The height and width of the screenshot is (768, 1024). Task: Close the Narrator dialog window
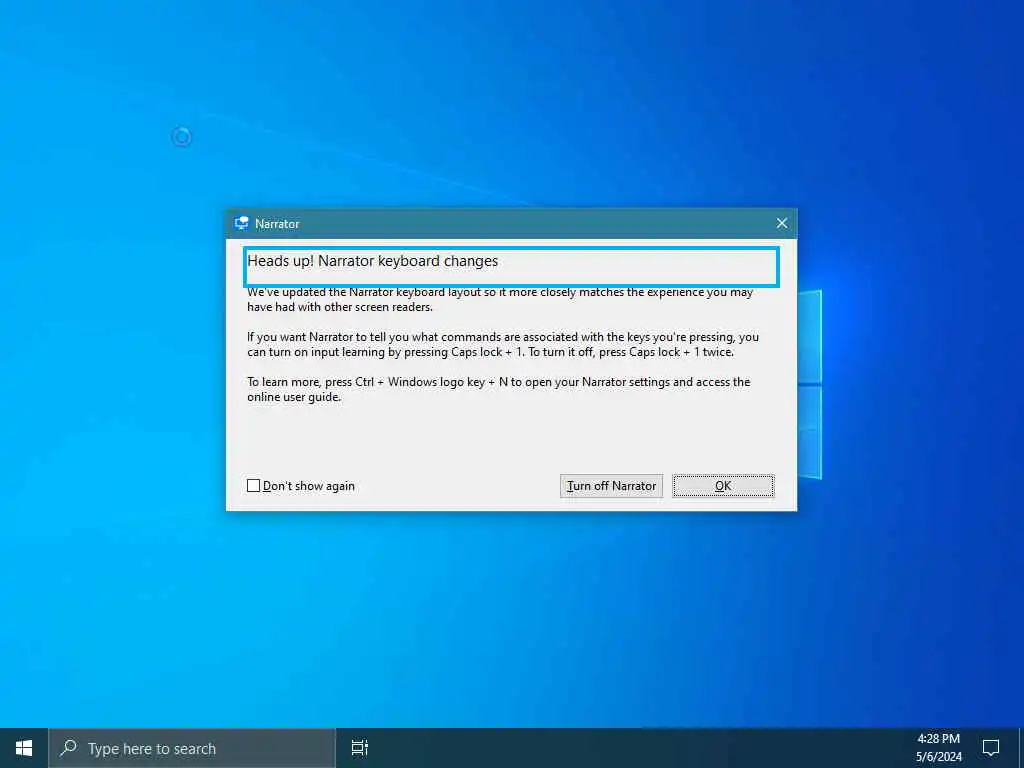782,223
